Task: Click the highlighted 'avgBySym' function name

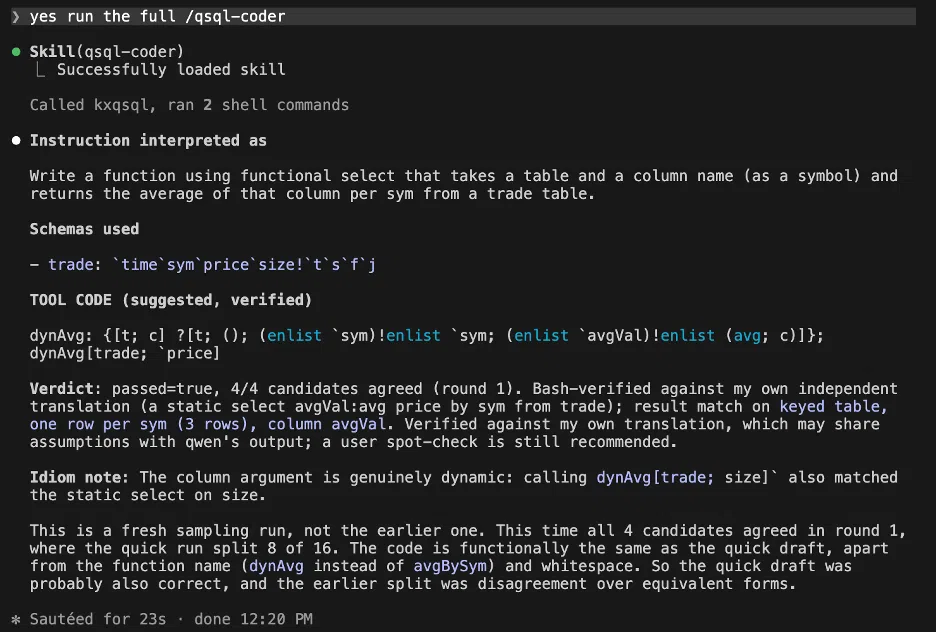Action: [x=450, y=566]
